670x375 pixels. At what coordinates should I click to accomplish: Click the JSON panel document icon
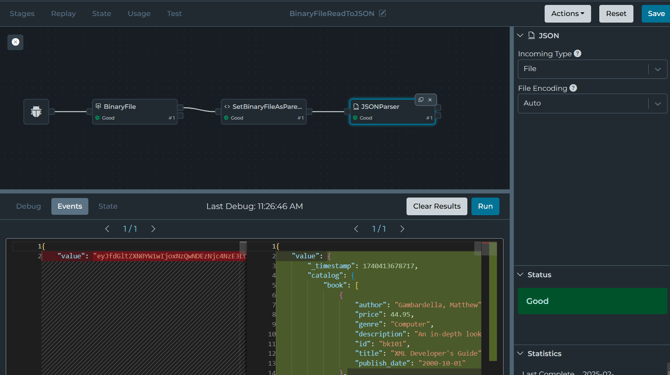531,35
